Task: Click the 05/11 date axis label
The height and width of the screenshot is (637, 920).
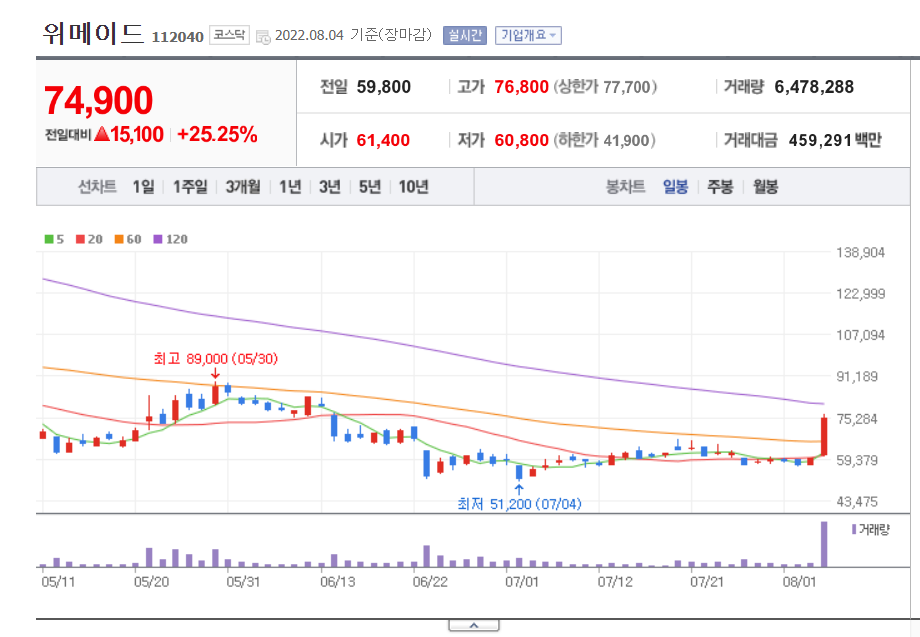Action: coord(58,582)
